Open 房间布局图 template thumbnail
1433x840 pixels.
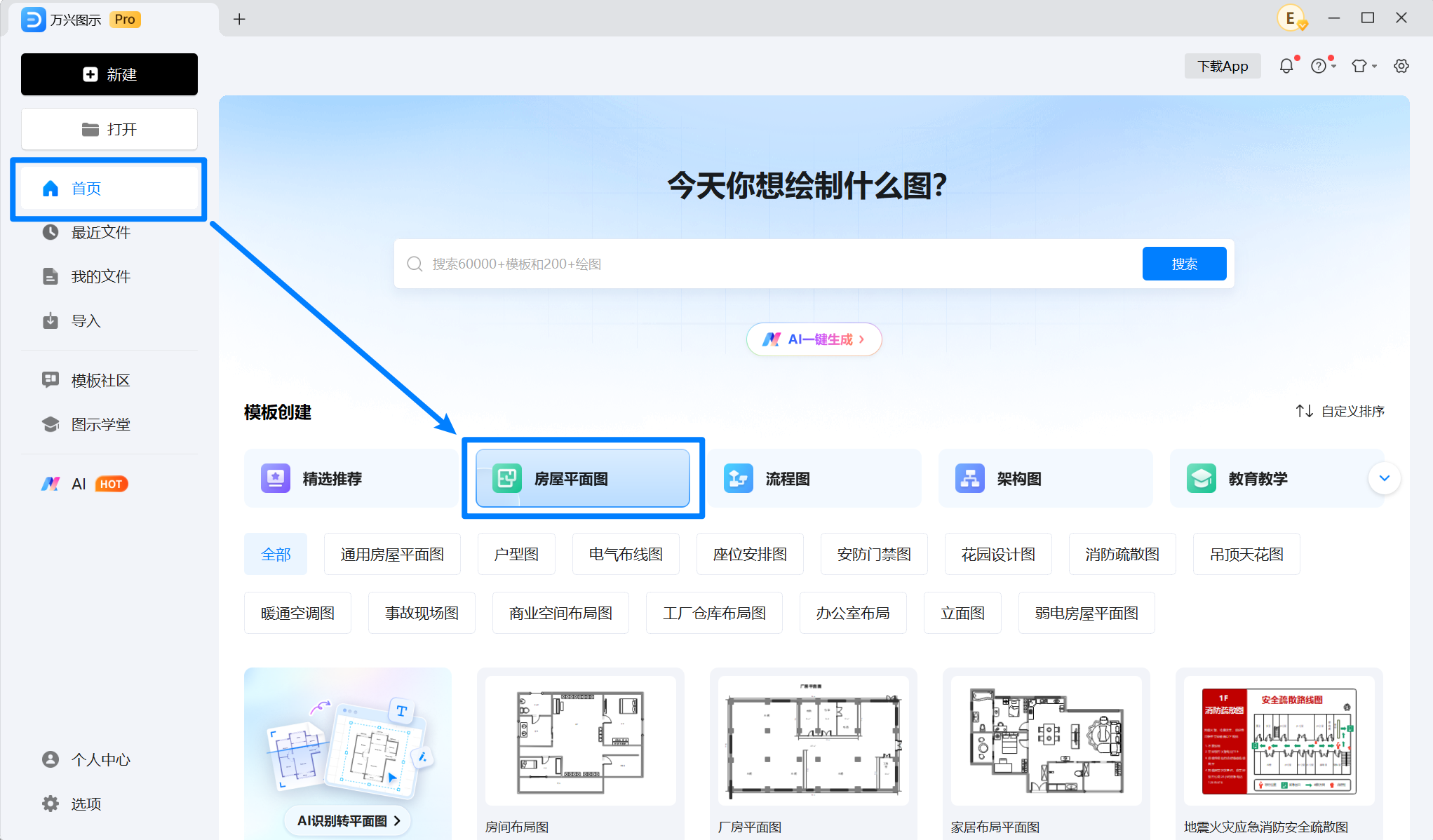(x=581, y=740)
